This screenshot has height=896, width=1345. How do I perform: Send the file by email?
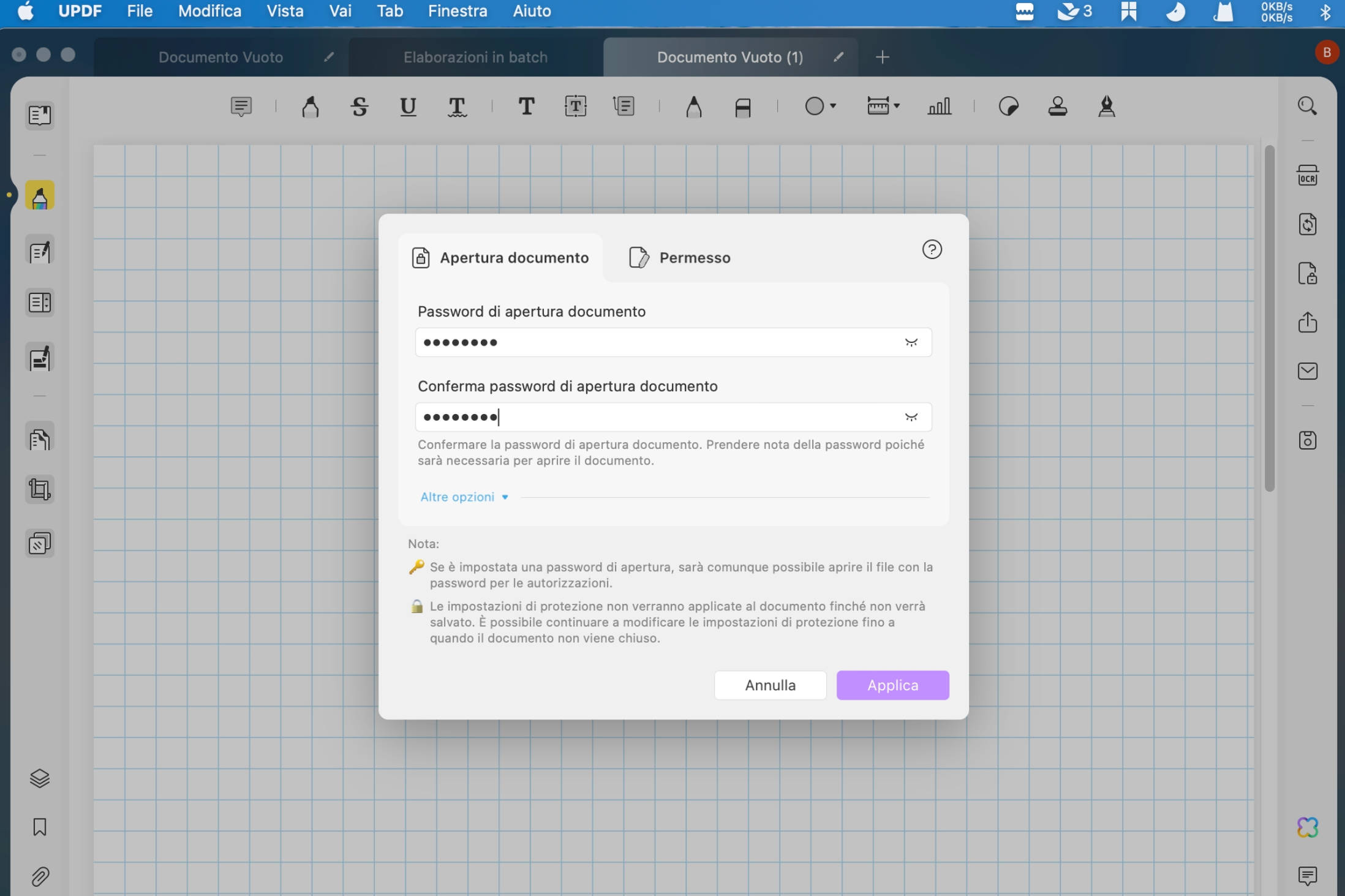pyautogui.click(x=1308, y=371)
